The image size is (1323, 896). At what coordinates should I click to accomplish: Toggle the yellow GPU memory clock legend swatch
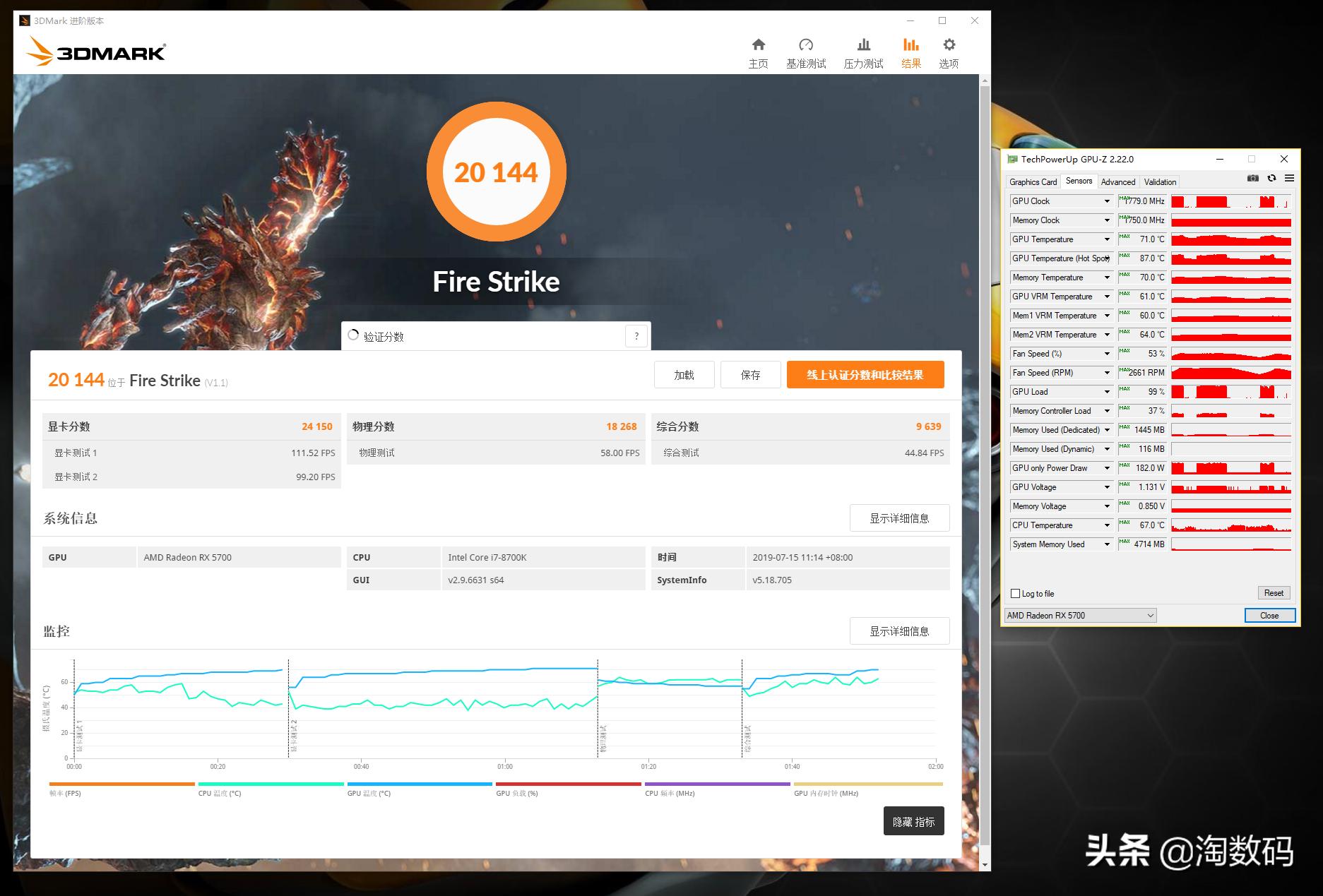click(868, 784)
